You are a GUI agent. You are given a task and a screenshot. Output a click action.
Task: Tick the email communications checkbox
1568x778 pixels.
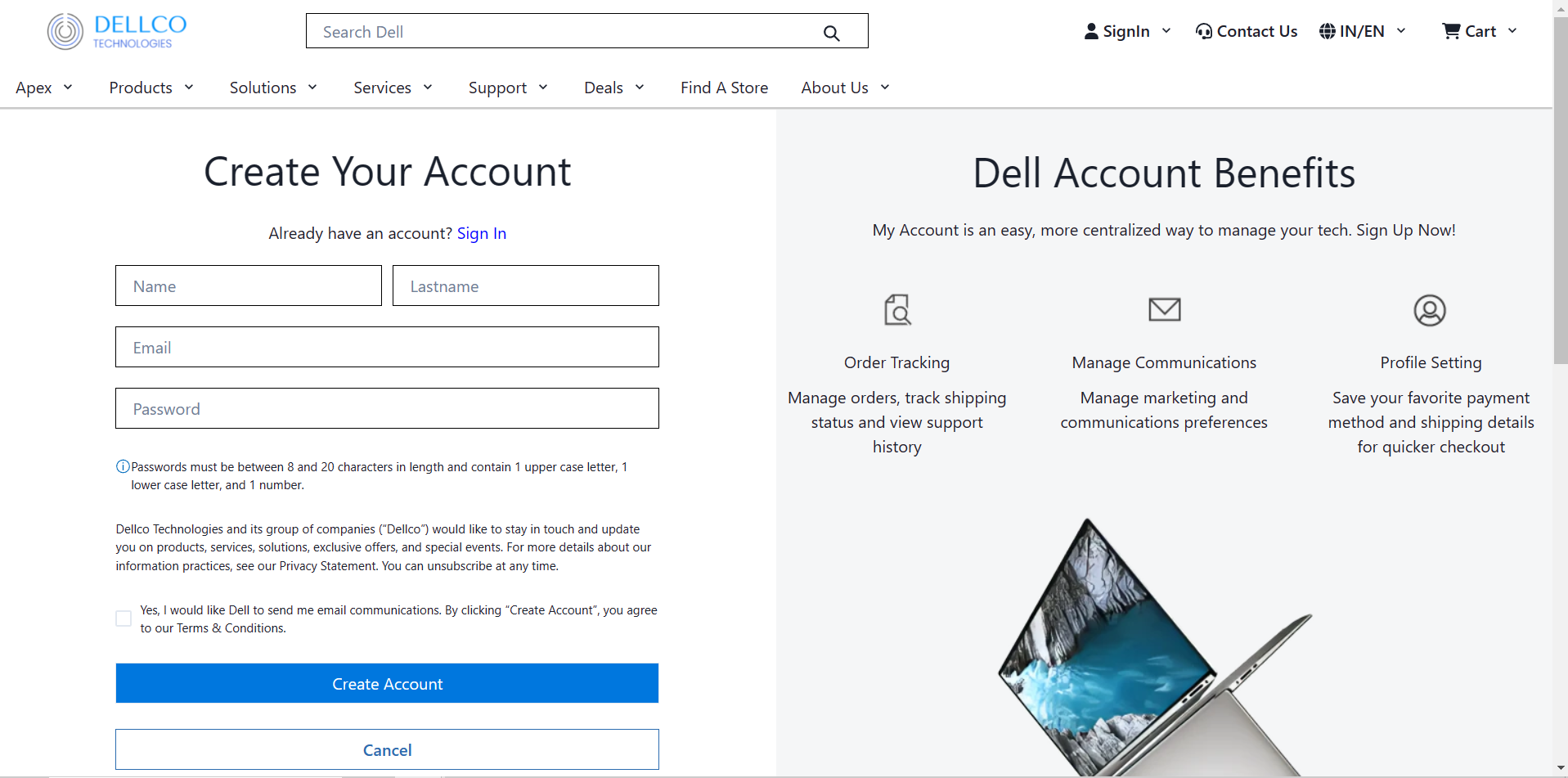(x=124, y=618)
